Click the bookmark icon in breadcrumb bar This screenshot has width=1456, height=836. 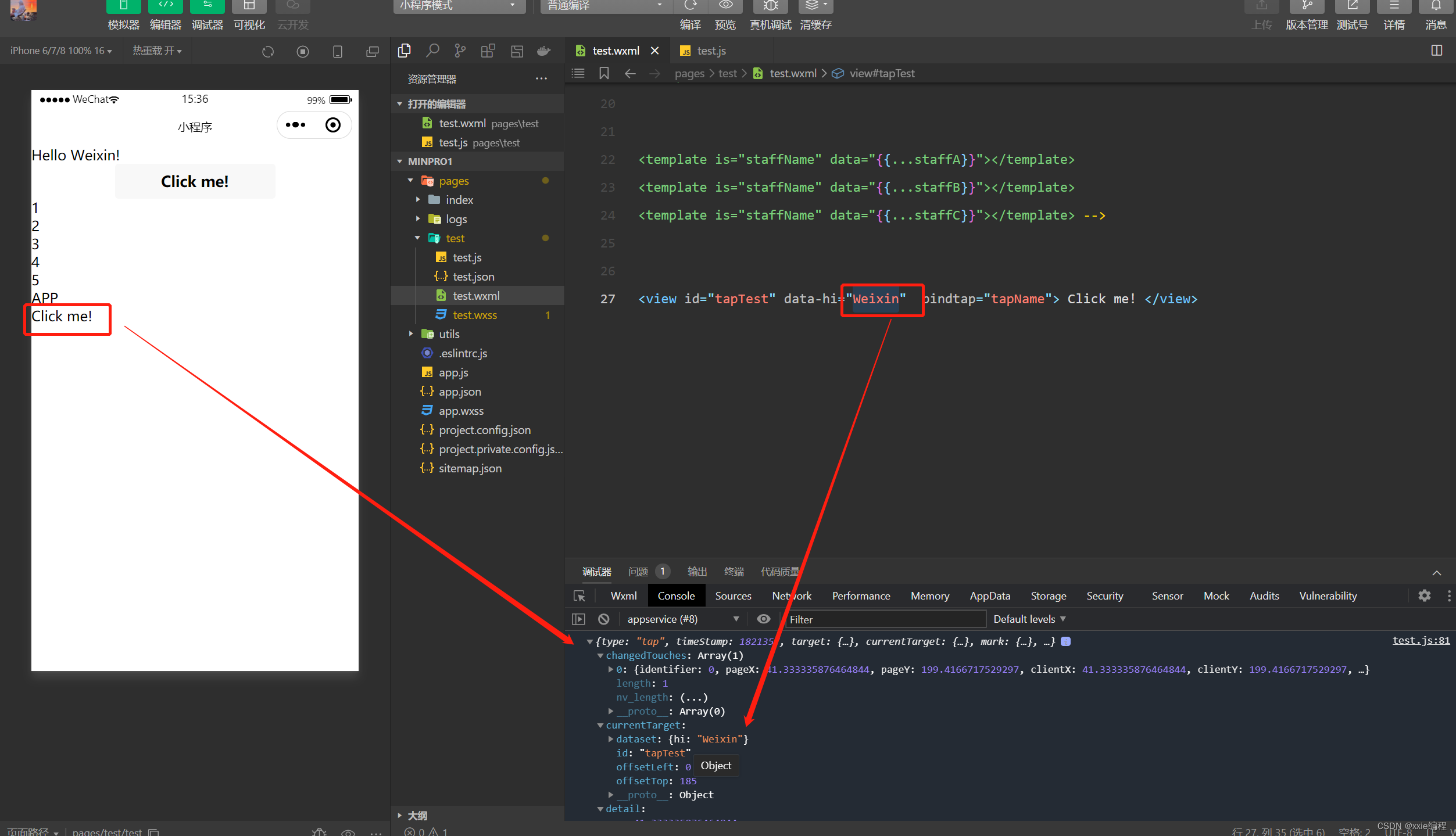click(x=604, y=73)
